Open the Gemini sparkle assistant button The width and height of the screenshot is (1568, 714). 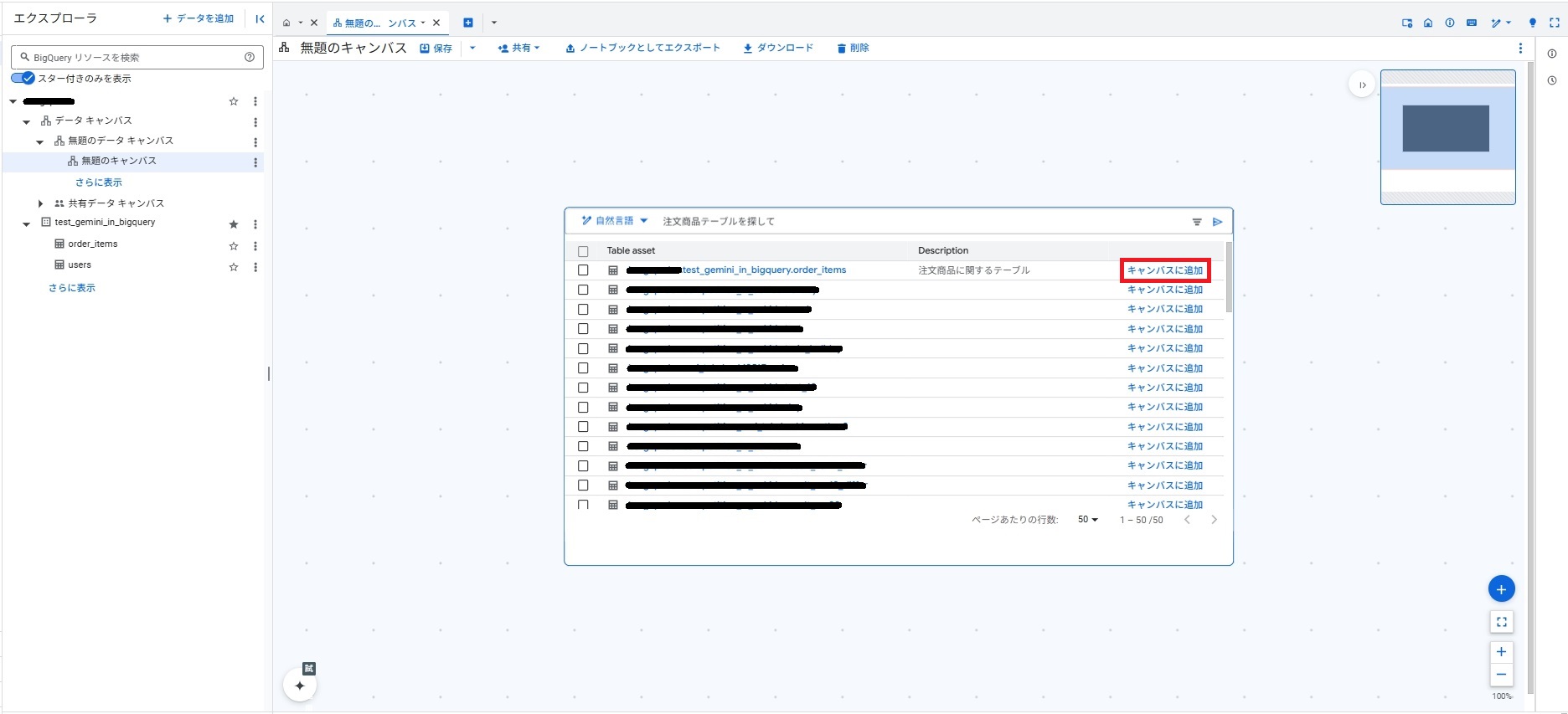300,686
